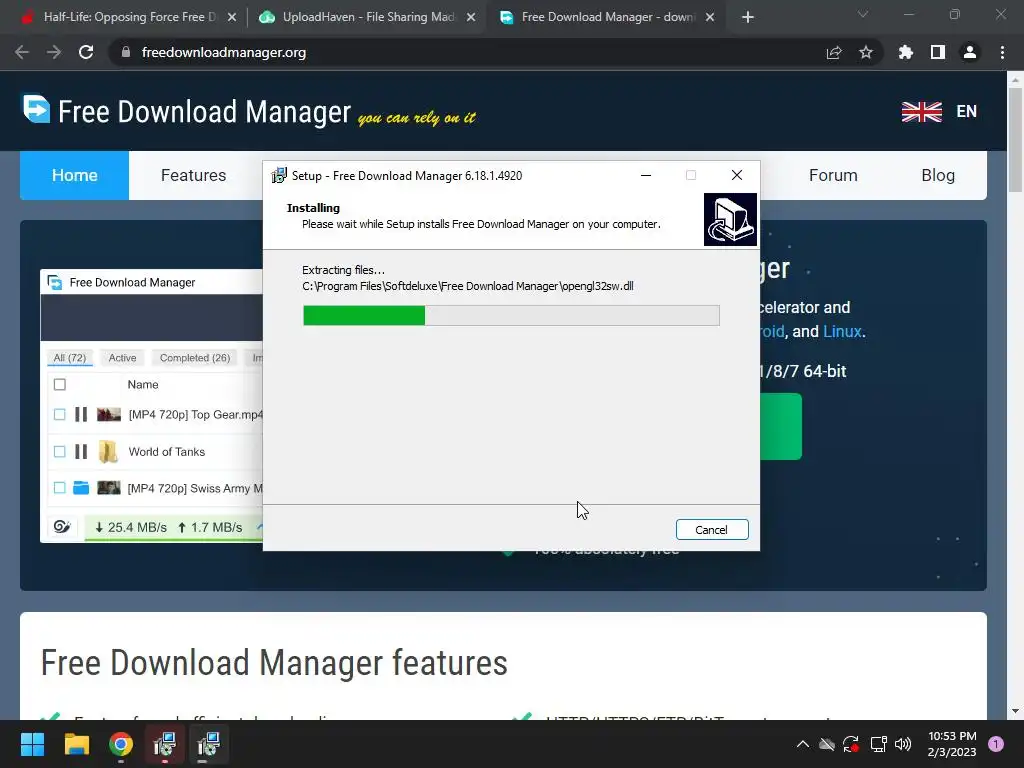The image size is (1024, 768).
Task: Pause icon on Top Gear.mp4 row
Action: (81, 414)
